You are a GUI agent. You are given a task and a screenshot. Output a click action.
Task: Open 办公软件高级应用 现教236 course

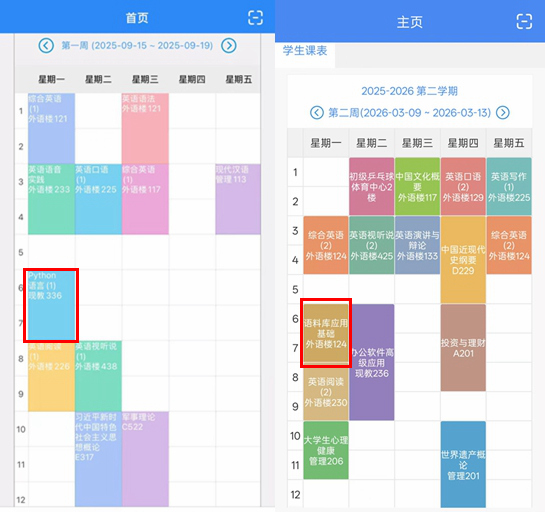tap(372, 362)
